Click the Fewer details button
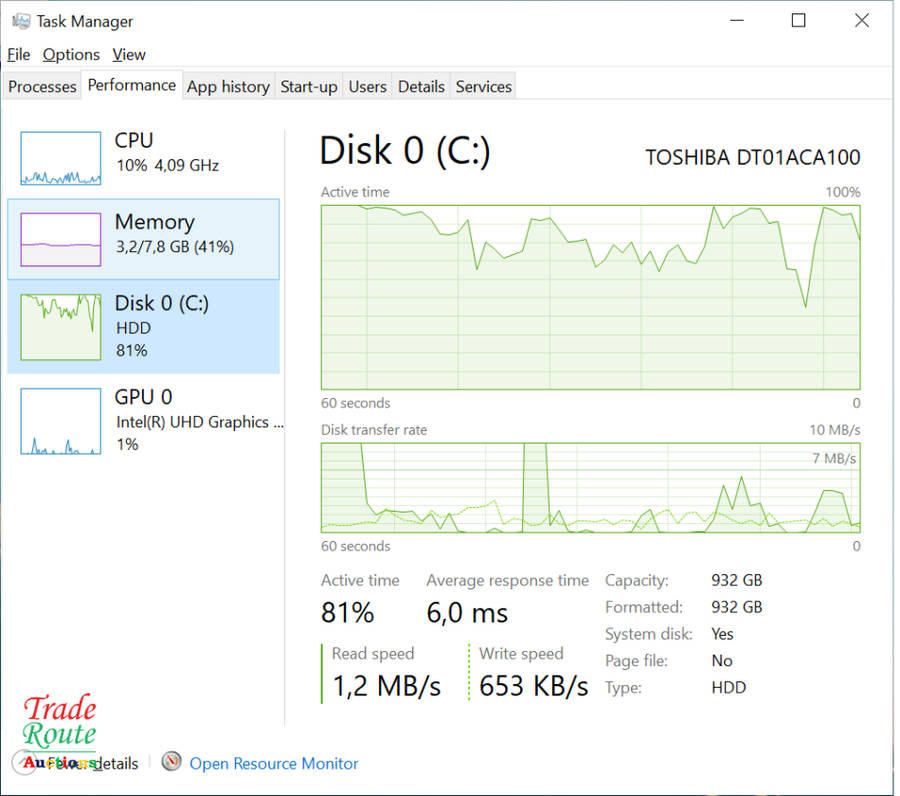 click(90, 764)
